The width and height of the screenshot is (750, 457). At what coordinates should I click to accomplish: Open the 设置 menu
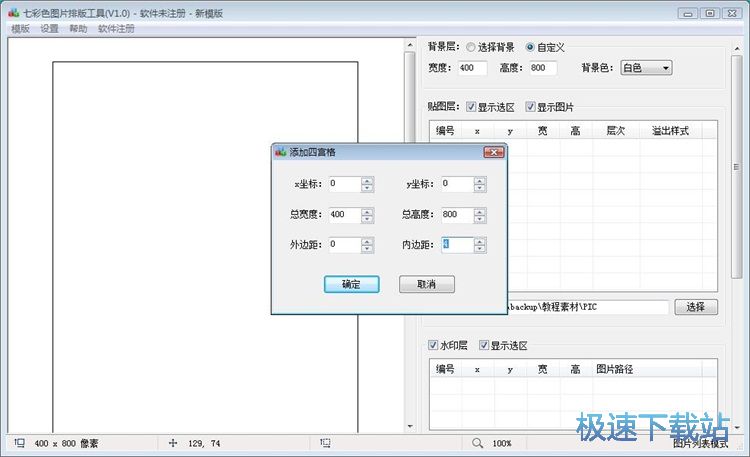(x=49, y=29)
